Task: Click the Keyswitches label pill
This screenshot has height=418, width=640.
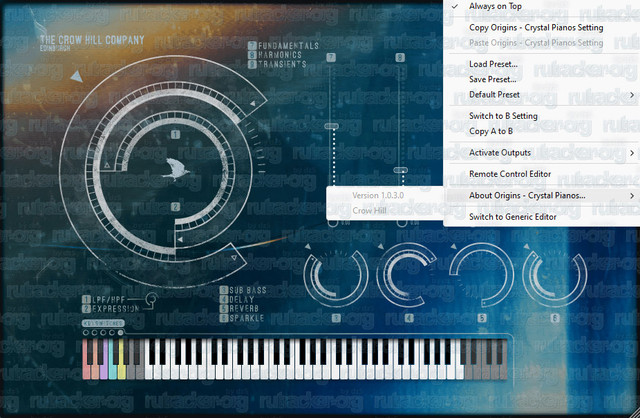Action: (102, 323)
